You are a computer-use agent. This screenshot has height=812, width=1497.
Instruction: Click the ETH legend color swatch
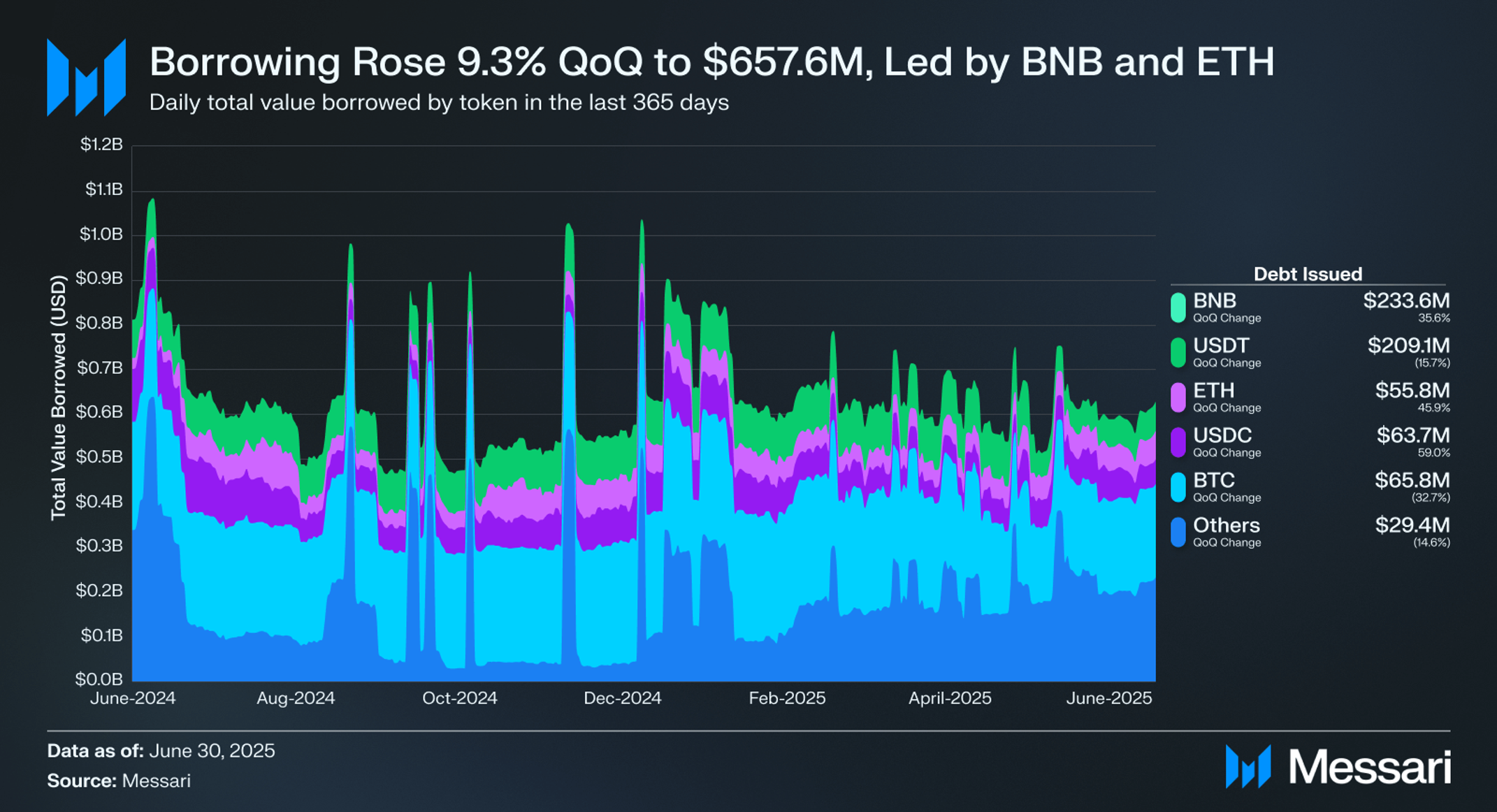[1178, 398]
